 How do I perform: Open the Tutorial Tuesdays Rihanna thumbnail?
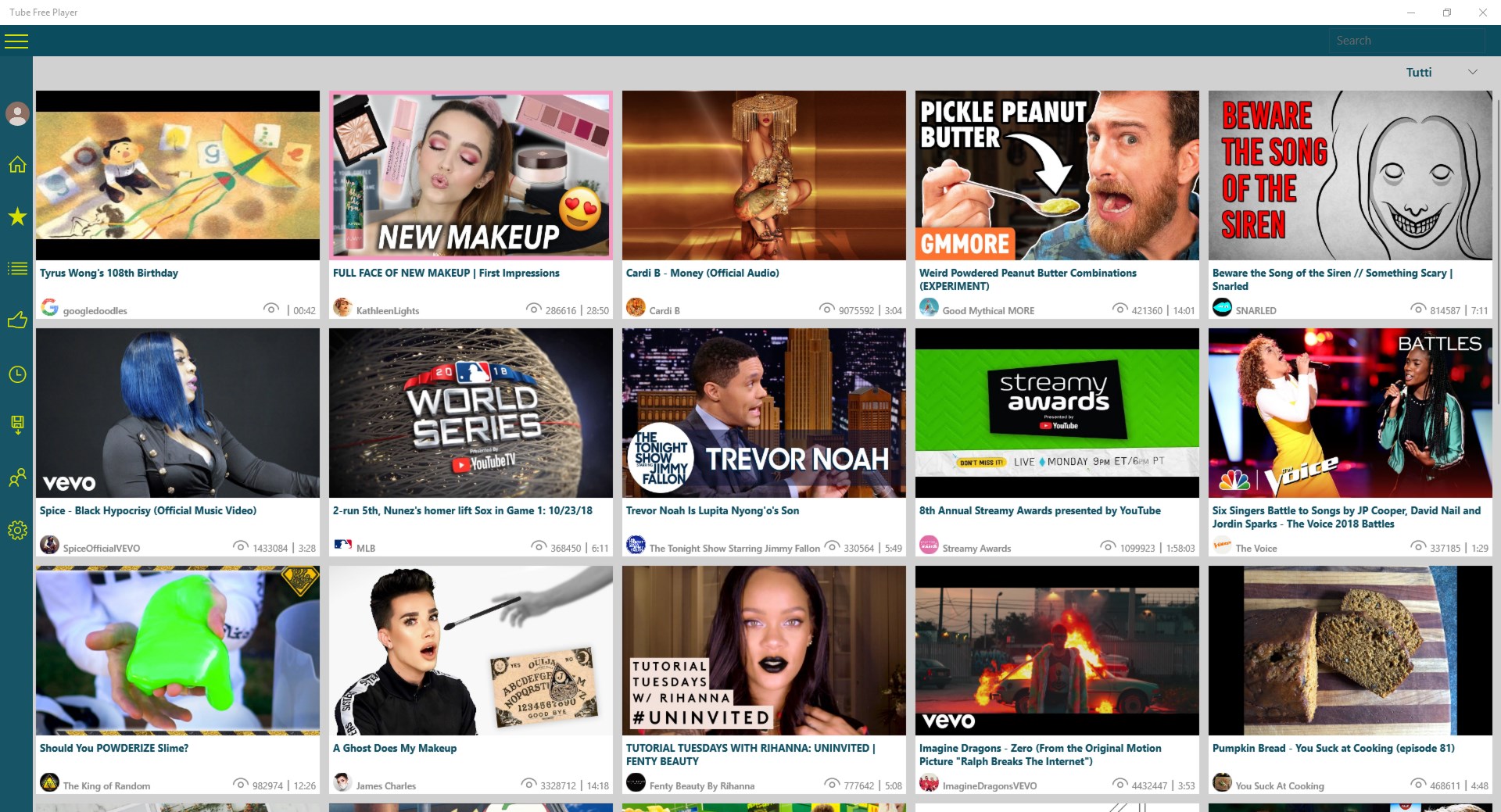click(764, 650)
